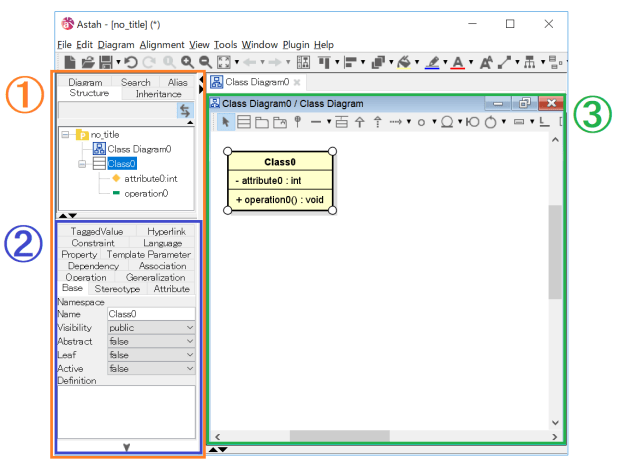Open the Abstract dropdown set to false
The height and width of the screenshot is (463, 619).
150,341
